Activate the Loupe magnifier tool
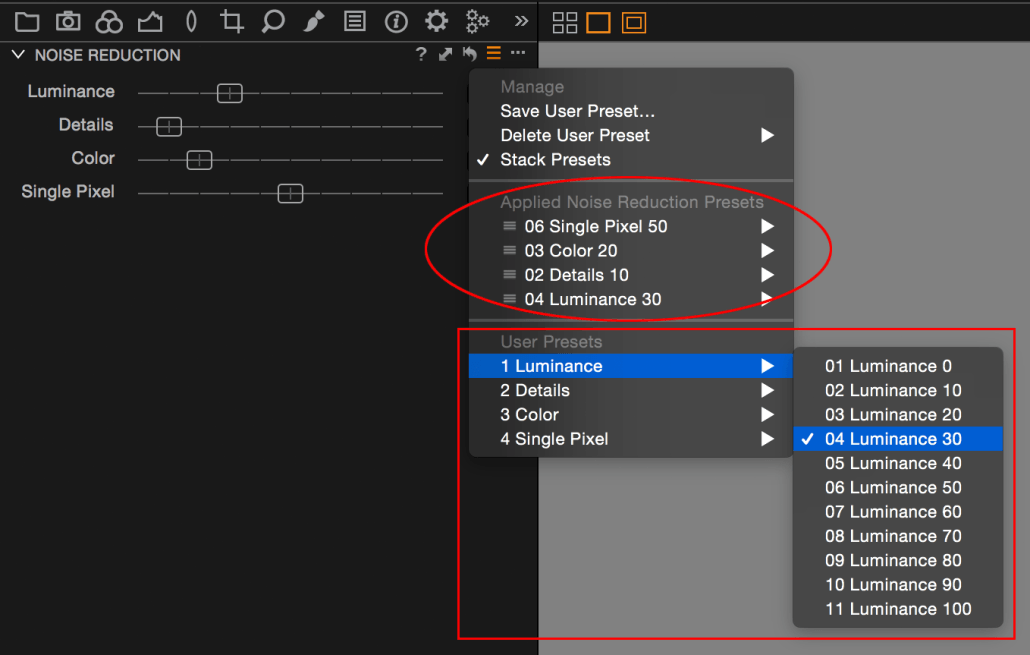 (x=273, y=21)
